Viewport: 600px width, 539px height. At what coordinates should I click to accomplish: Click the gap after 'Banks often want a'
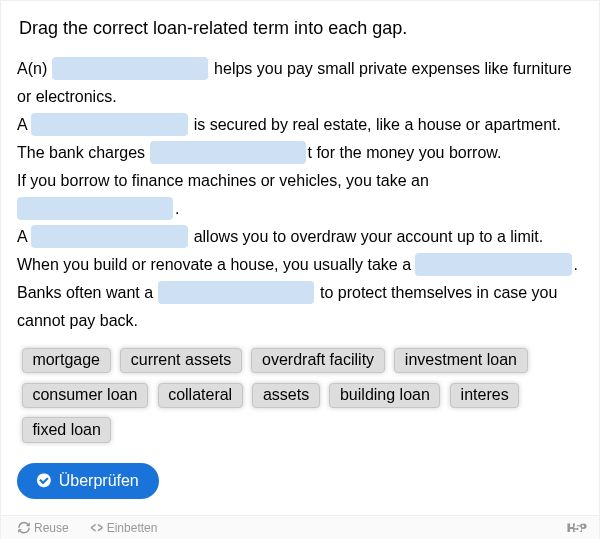click(236, 293)
